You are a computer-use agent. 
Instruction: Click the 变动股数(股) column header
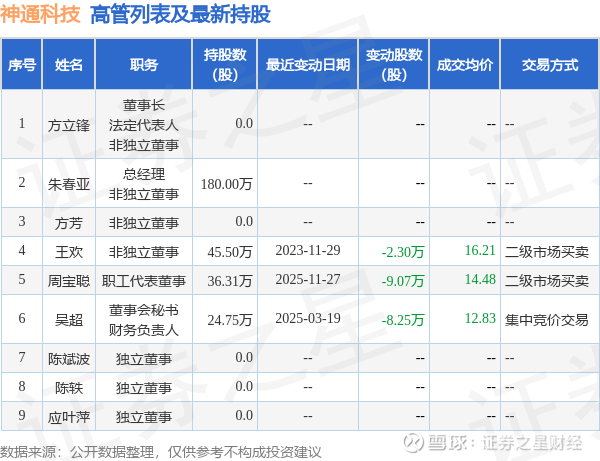click(394, 64)
